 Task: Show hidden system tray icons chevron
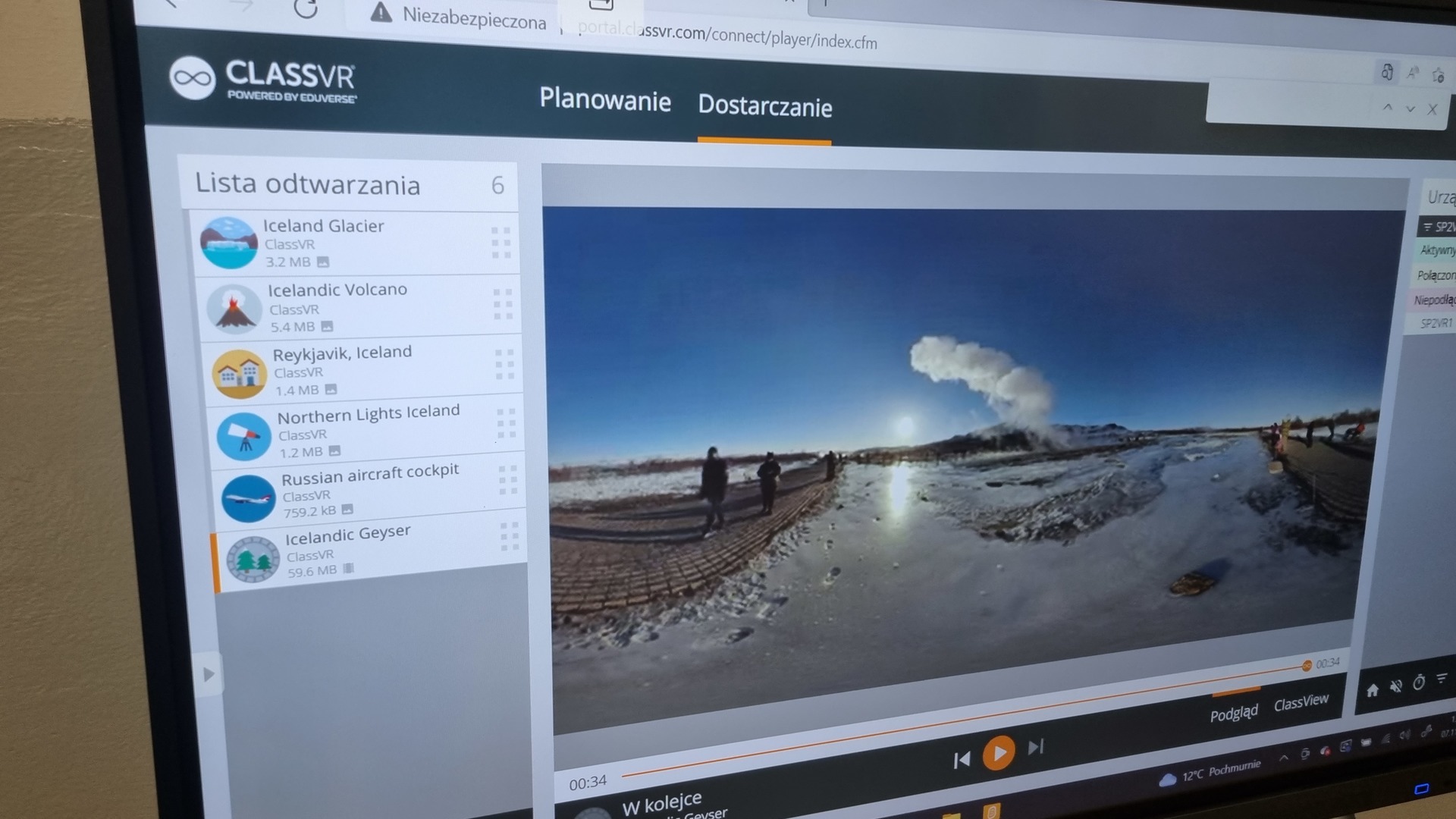click(1283, 758)
